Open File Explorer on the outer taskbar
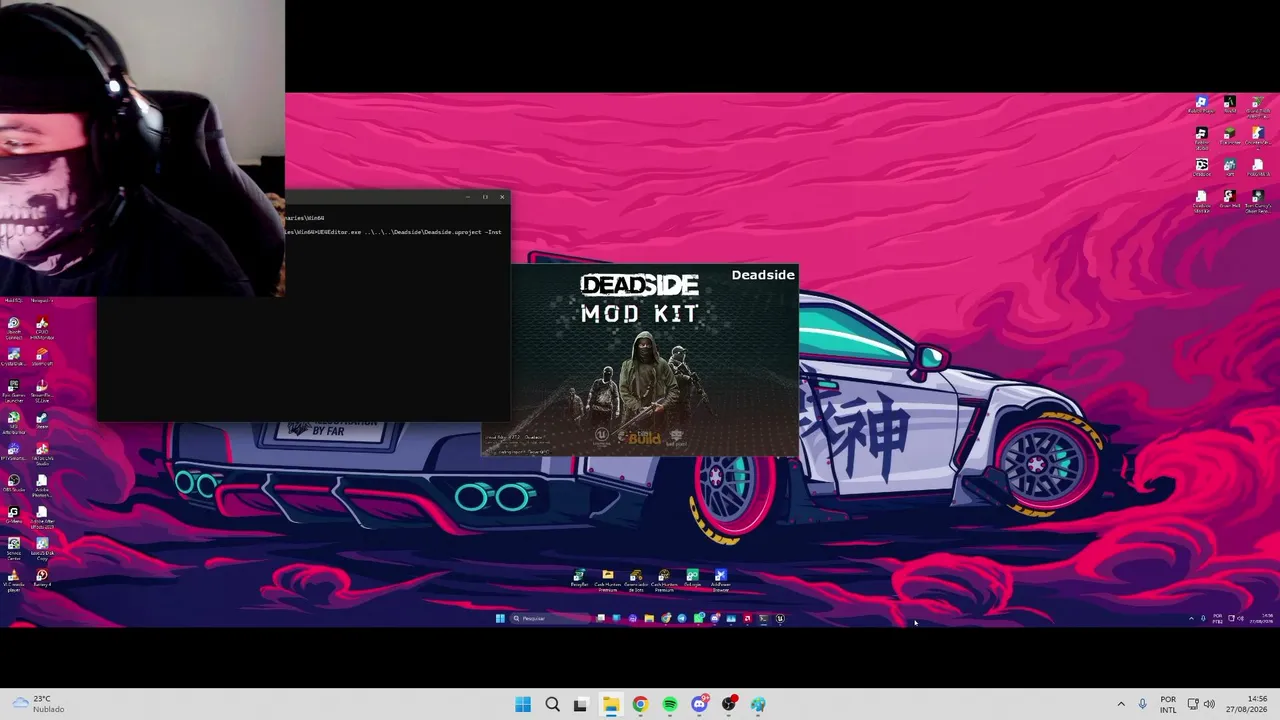This screenshot has height=720, width=1280. [x=611, y=704]
